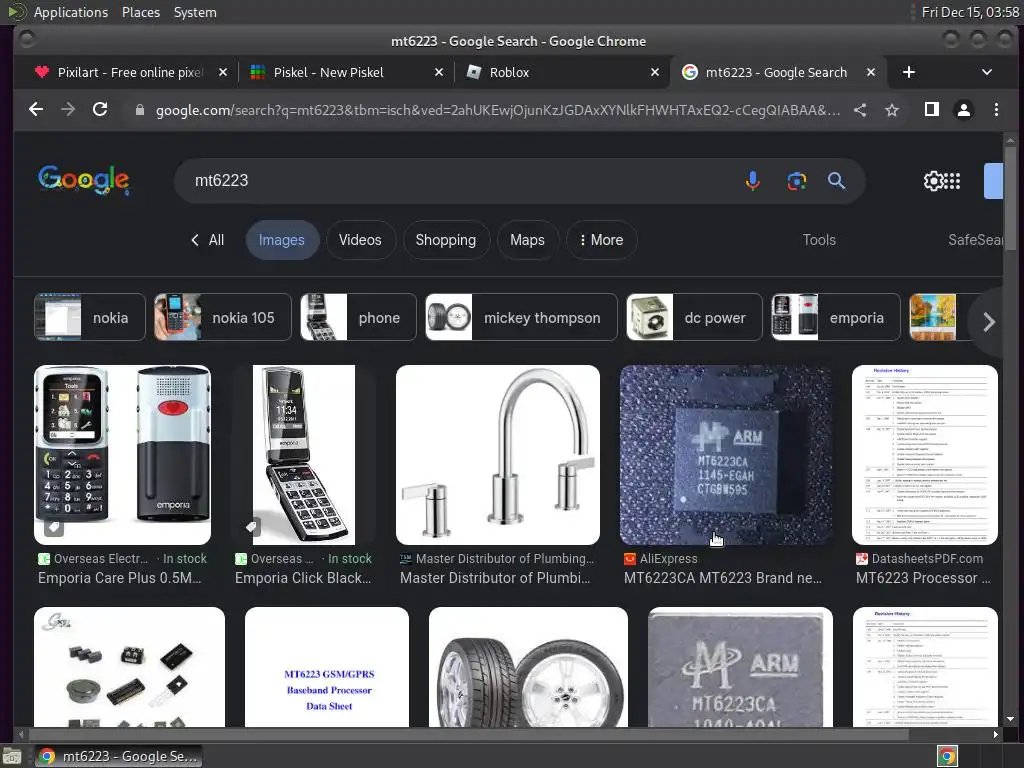Screen dimensions: 1024x768
Task: Open the System menu
Action: pyautogui.click(x=195, y=12)
